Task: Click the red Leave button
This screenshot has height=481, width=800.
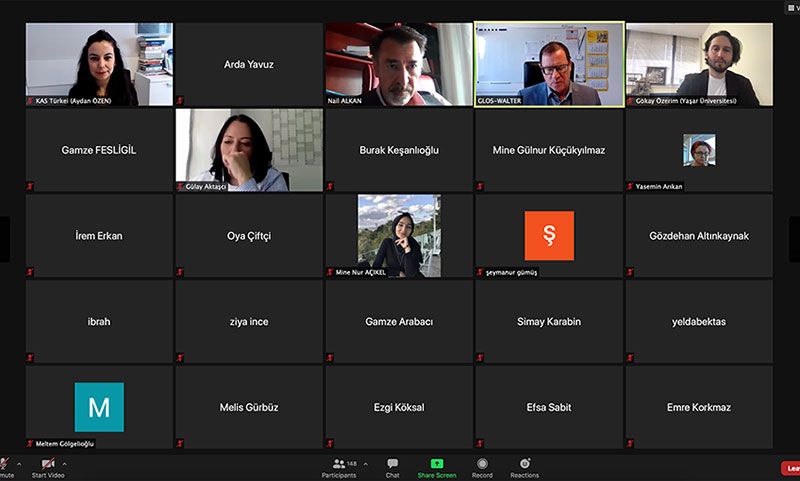Action: click(x=791, y=467)
